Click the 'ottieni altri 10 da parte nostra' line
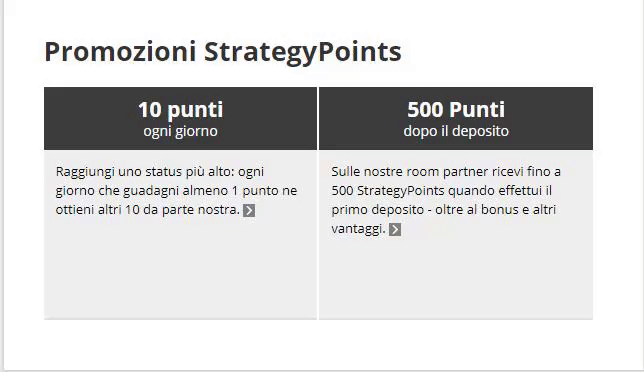Viewport: 644px width, 372px height. point(147,210)
